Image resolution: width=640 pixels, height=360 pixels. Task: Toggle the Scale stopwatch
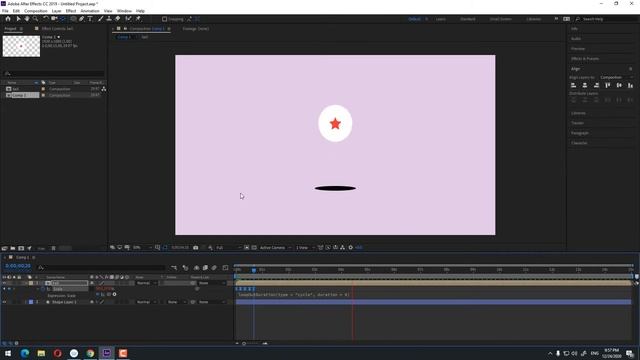[42, 289]
